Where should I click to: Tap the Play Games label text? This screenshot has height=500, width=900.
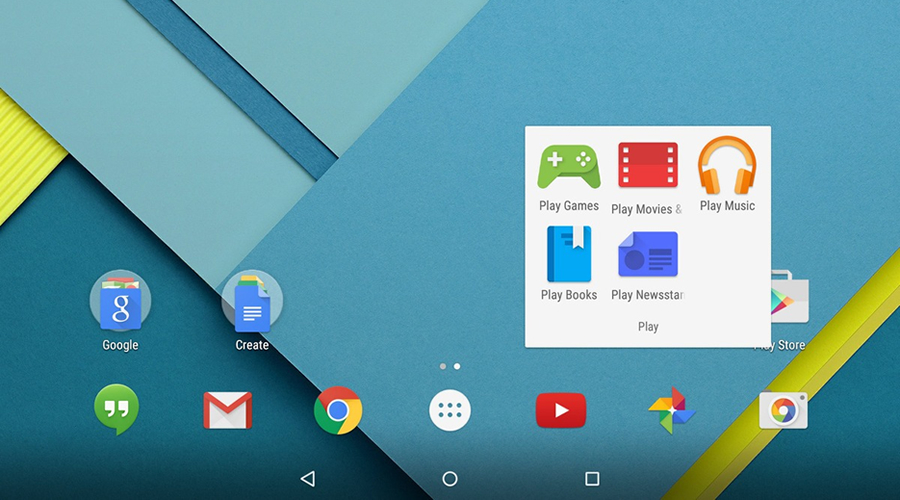569,206
